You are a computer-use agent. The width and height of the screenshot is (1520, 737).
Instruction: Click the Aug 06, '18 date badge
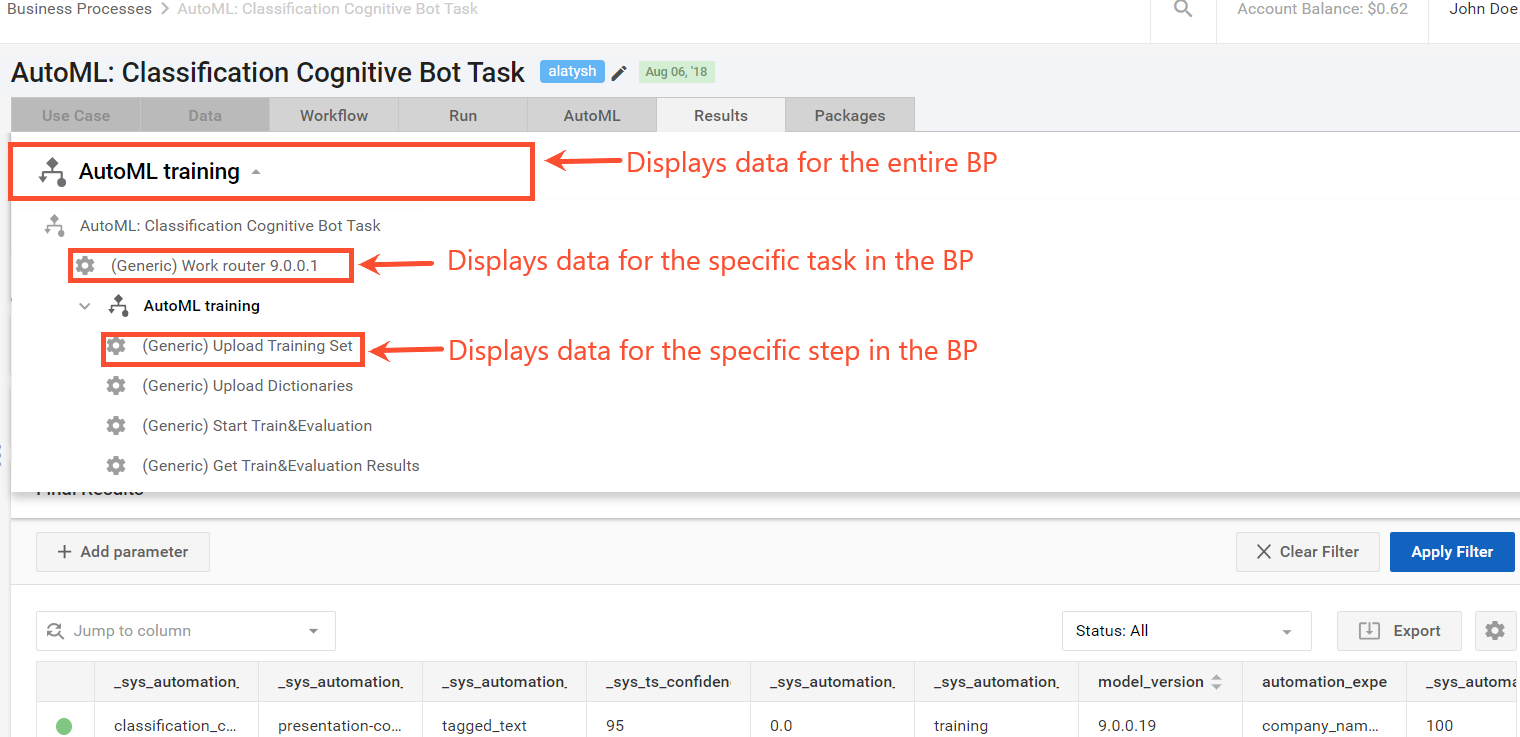click(677, 72)
